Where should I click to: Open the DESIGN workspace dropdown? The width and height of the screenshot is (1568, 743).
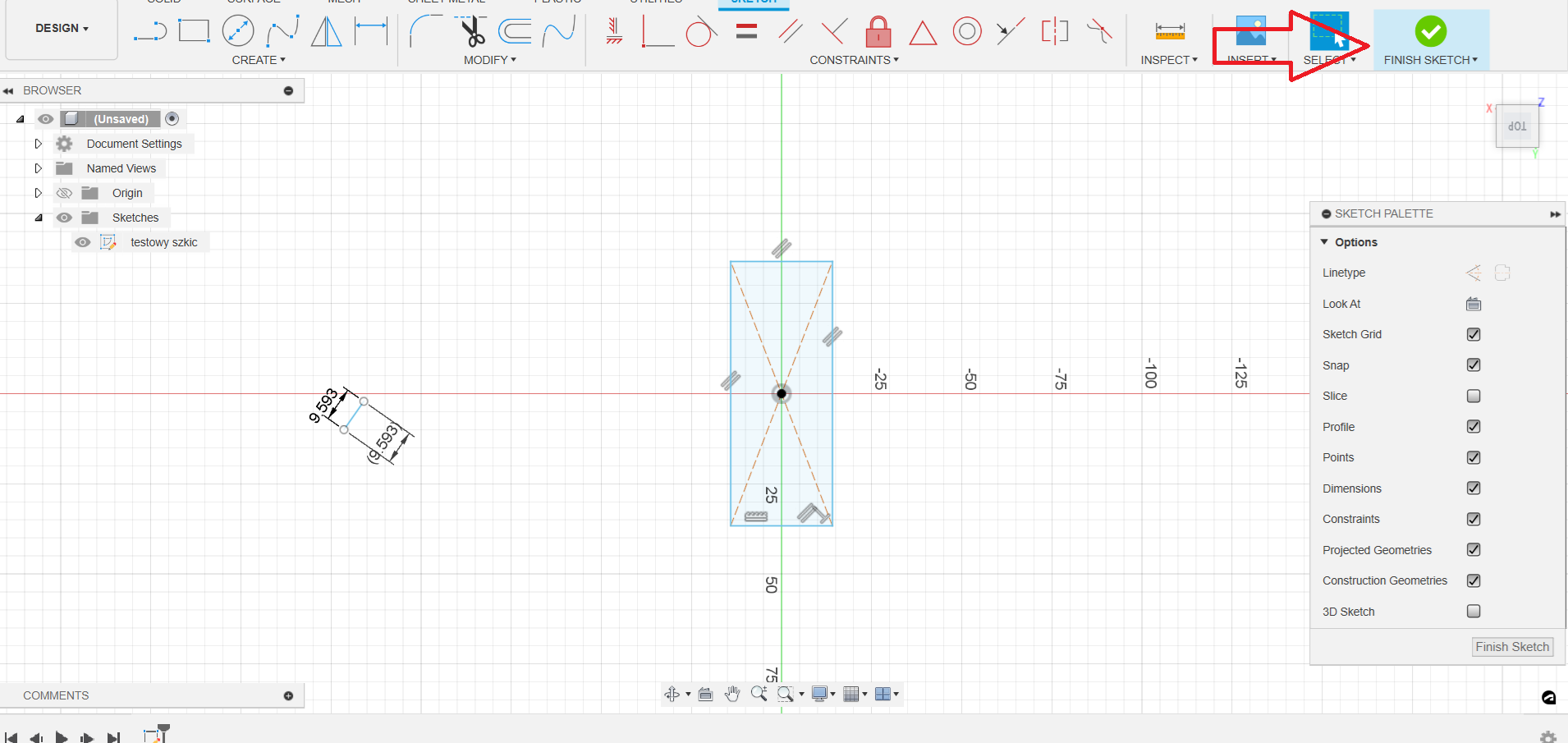click(62, 29)
